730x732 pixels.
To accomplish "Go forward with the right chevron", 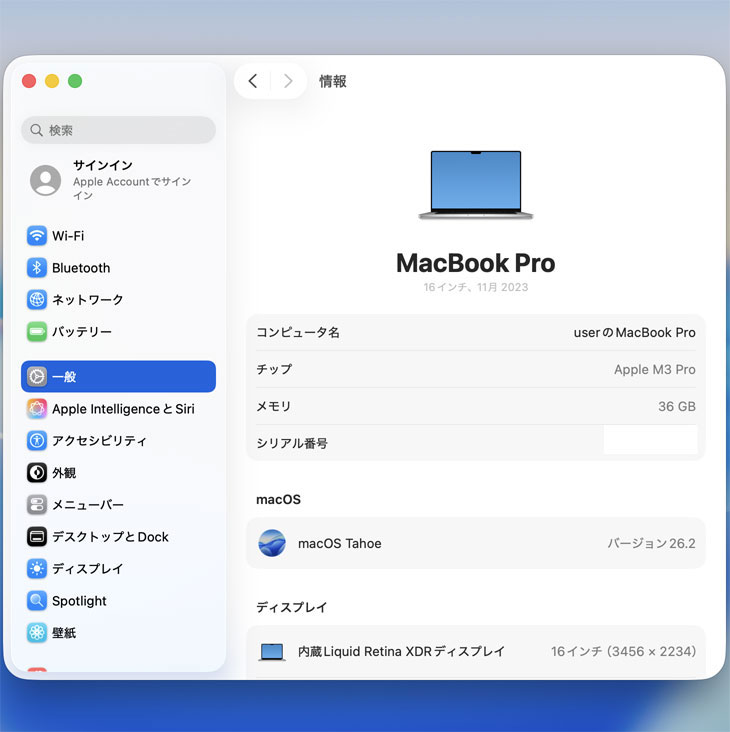I will [288, 81].
